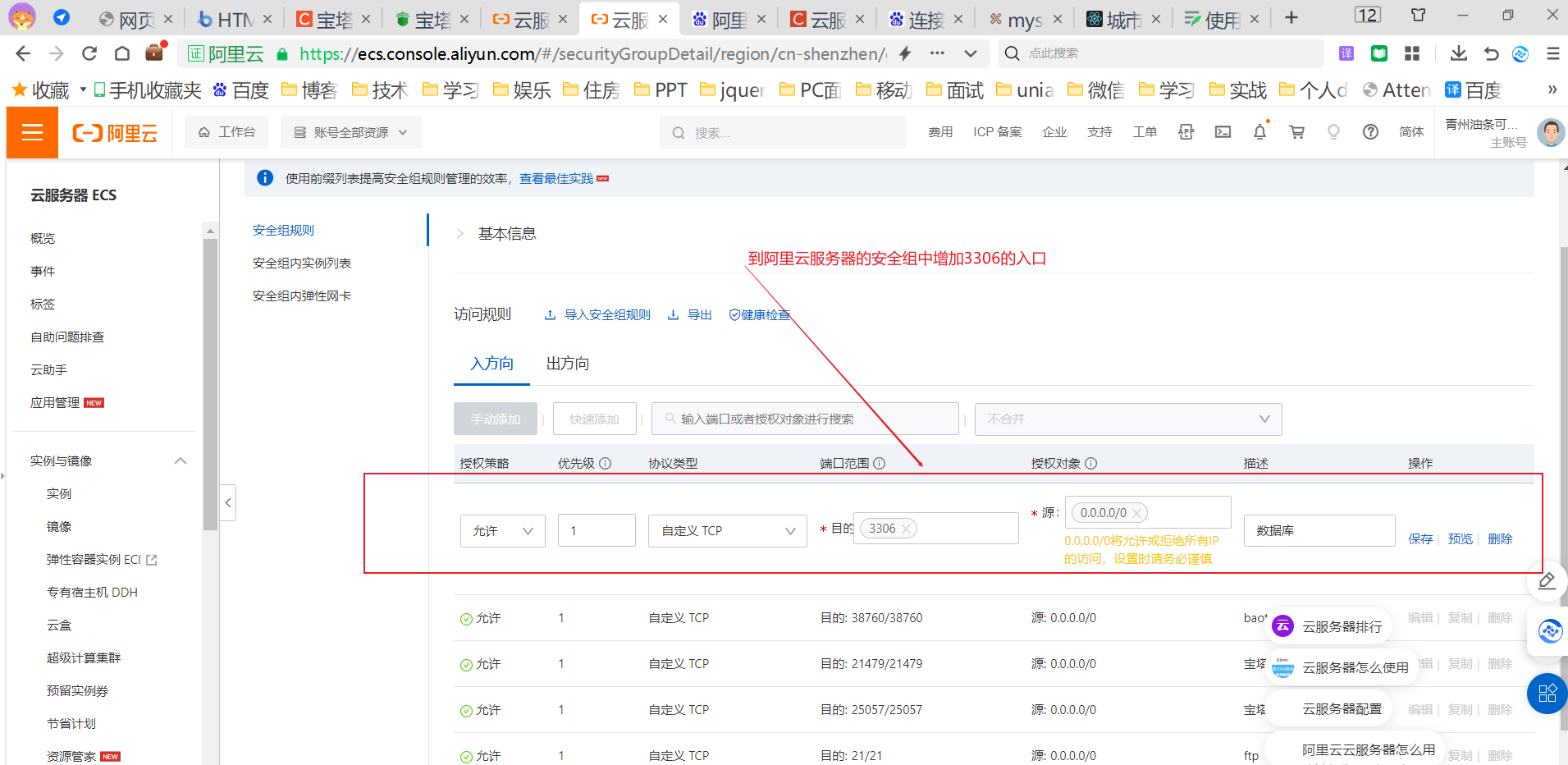This screenshot has width=1568, height=765.
Task: Click the floating blue grid shortcut button
Action: (x=1547, y=694)
